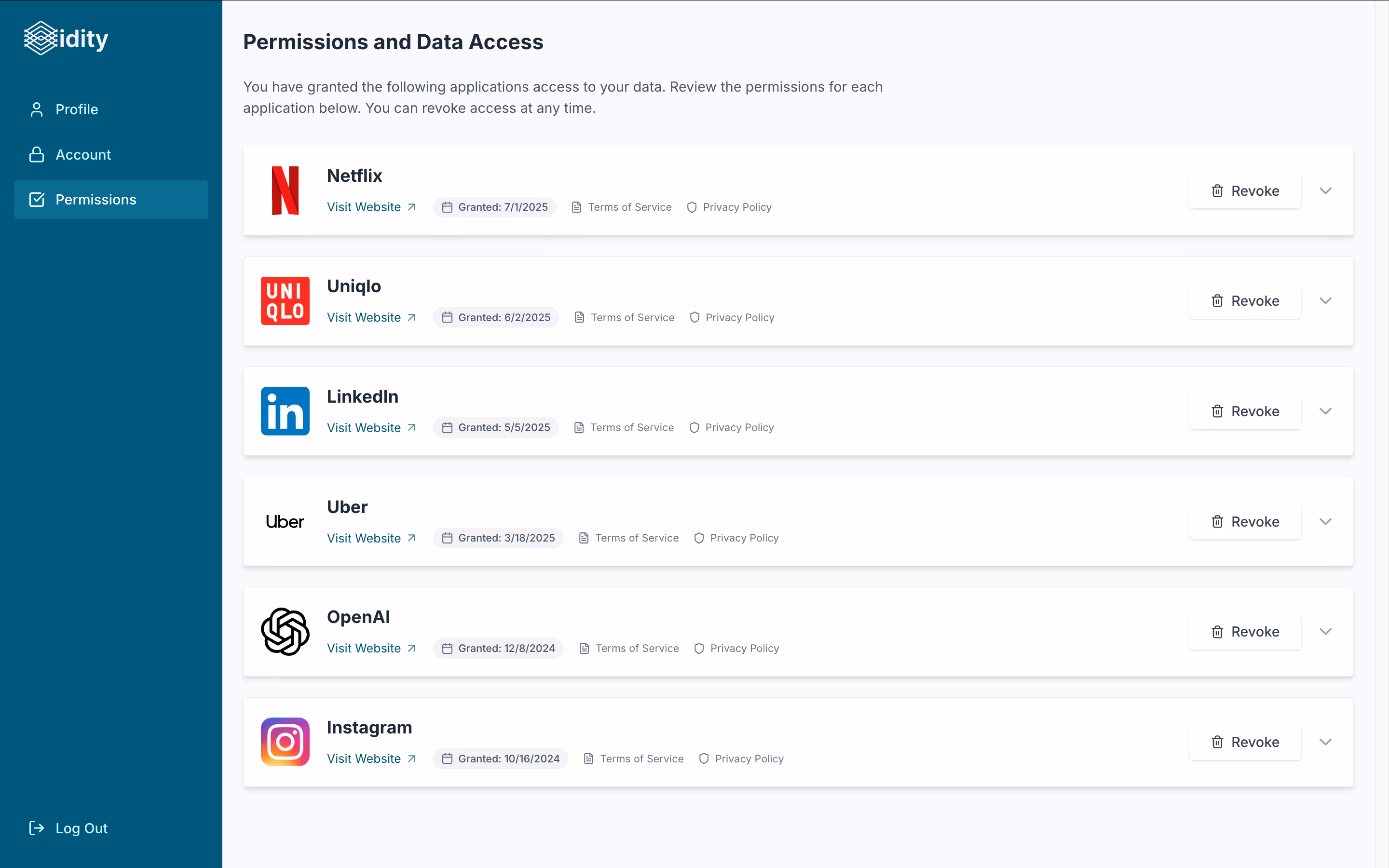The image size is (1389, 868).
Task: View Netflix Privacy Policy
Action: [x=730, y=207]
